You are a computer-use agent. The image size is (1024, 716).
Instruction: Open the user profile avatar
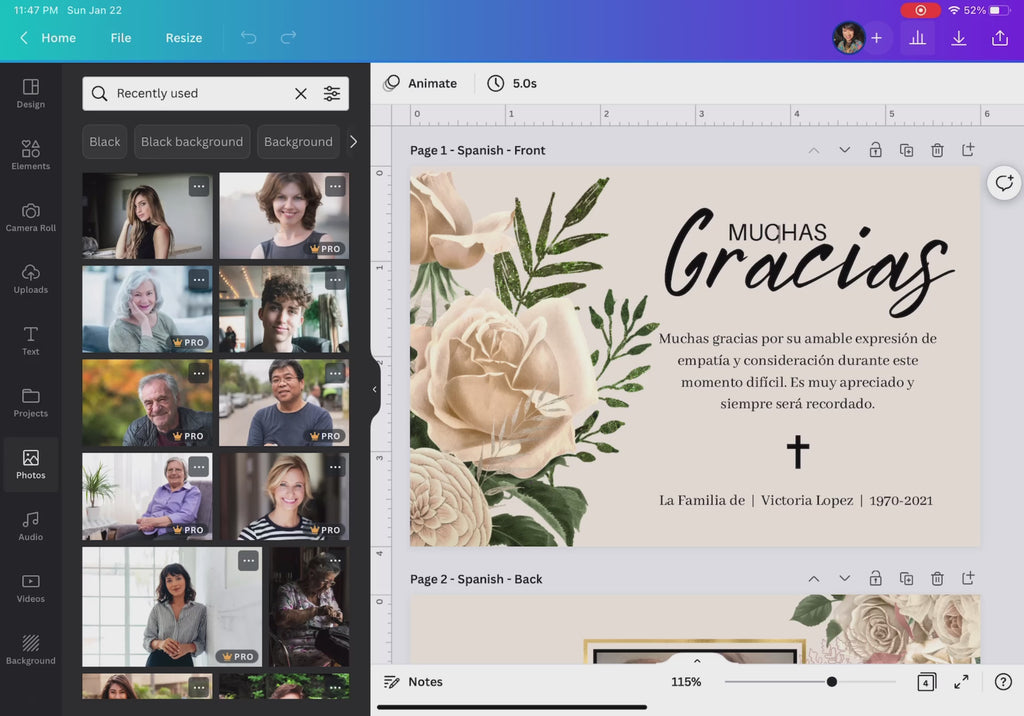848,38
